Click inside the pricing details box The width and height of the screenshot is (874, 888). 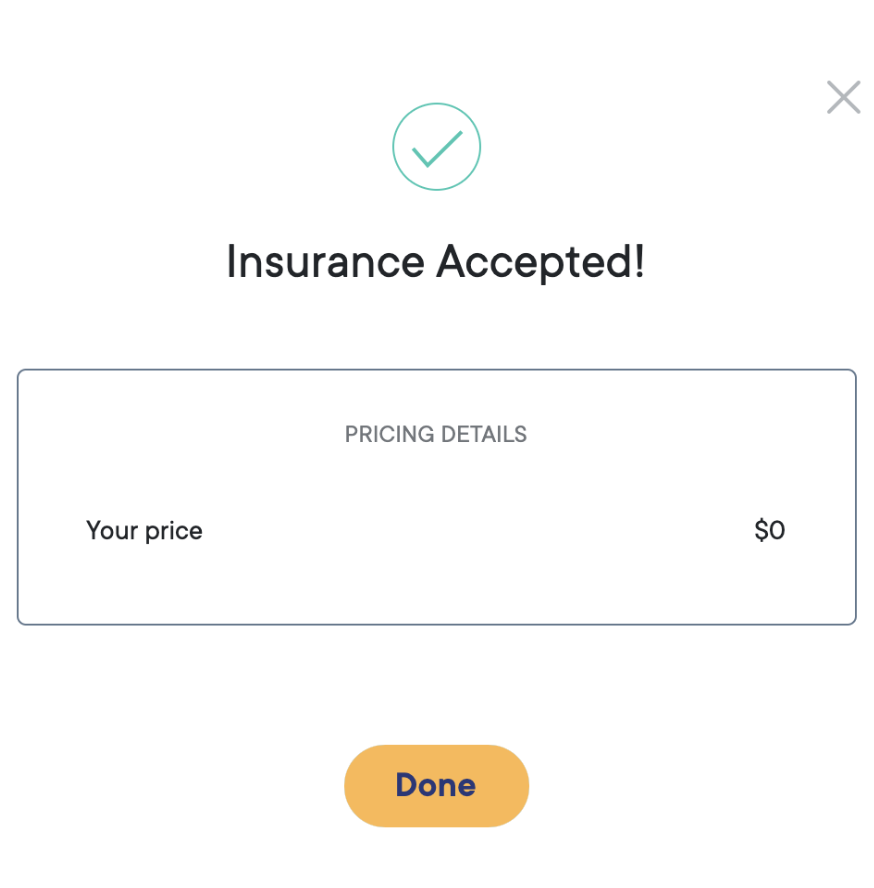pyautogui.click(x=436, y=497)
